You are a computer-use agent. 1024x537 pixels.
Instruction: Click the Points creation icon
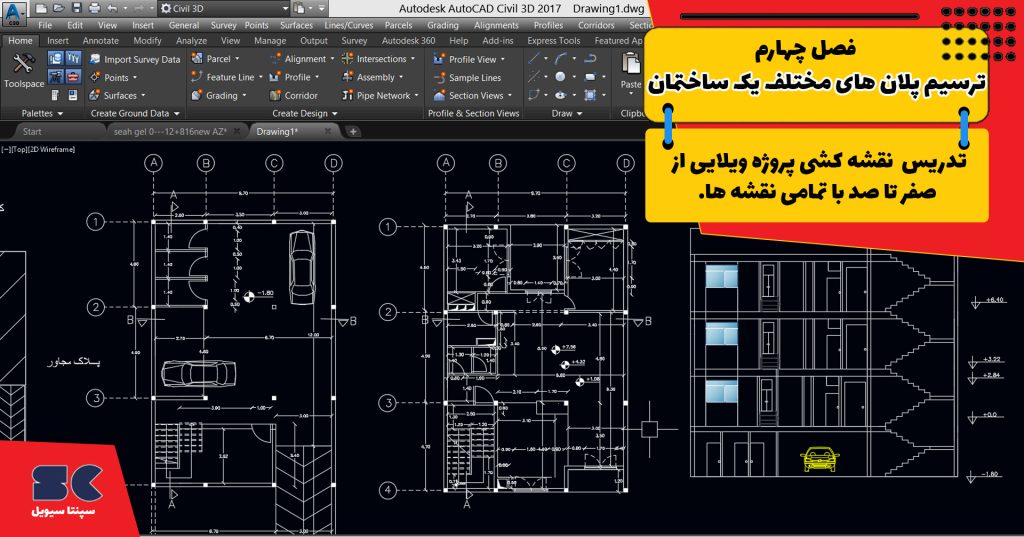95,77
